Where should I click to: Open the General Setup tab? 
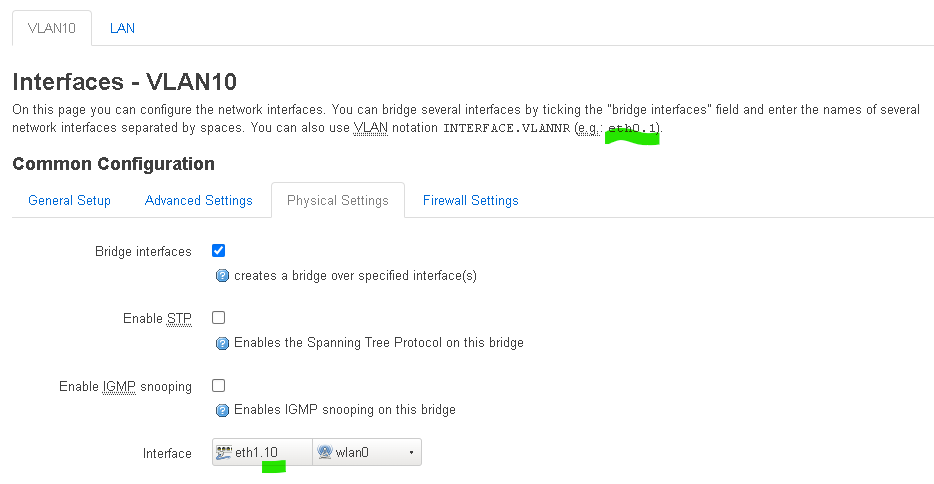(69, 201)
